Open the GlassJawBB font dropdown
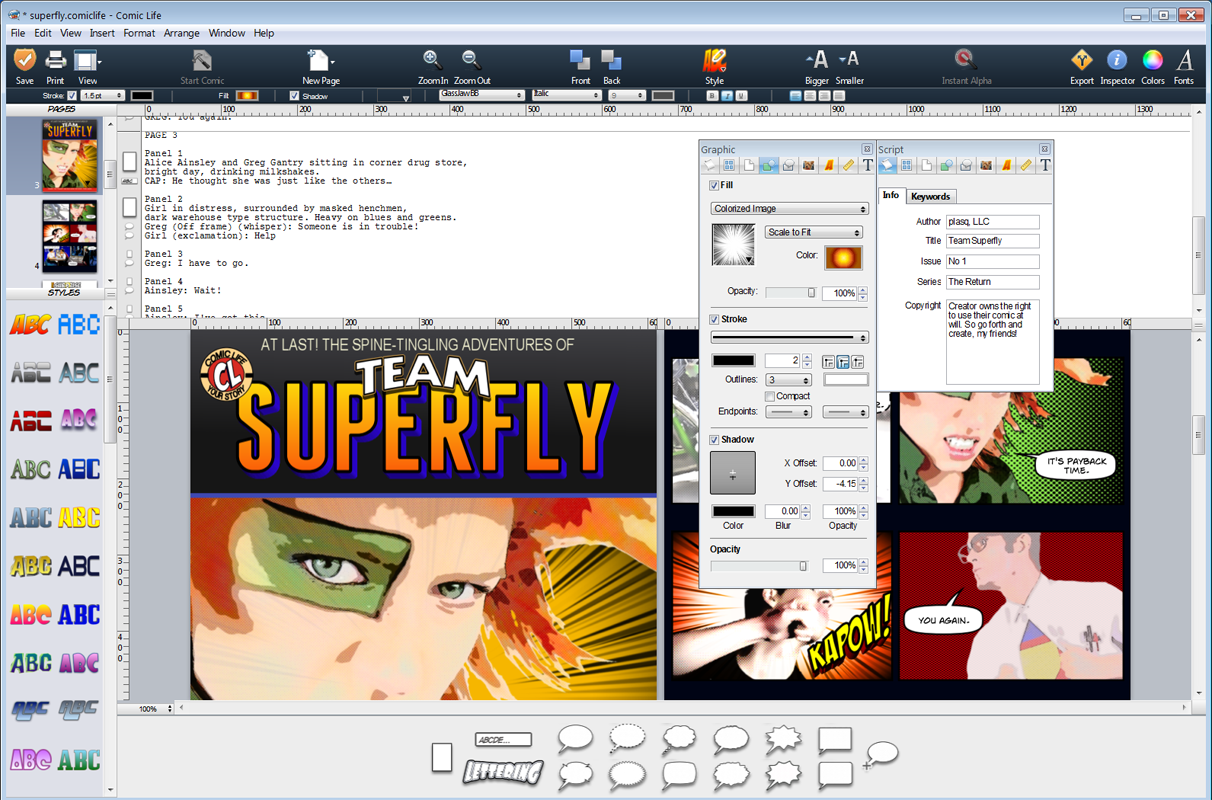The height and width of the screenshot is (800, 1212). tap(481, 96)
